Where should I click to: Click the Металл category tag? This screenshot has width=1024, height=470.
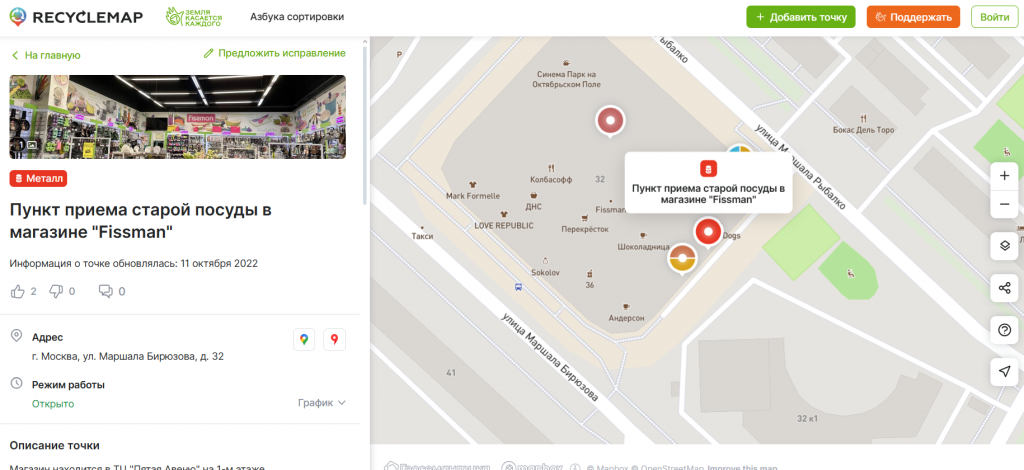(x=39, y=178)
